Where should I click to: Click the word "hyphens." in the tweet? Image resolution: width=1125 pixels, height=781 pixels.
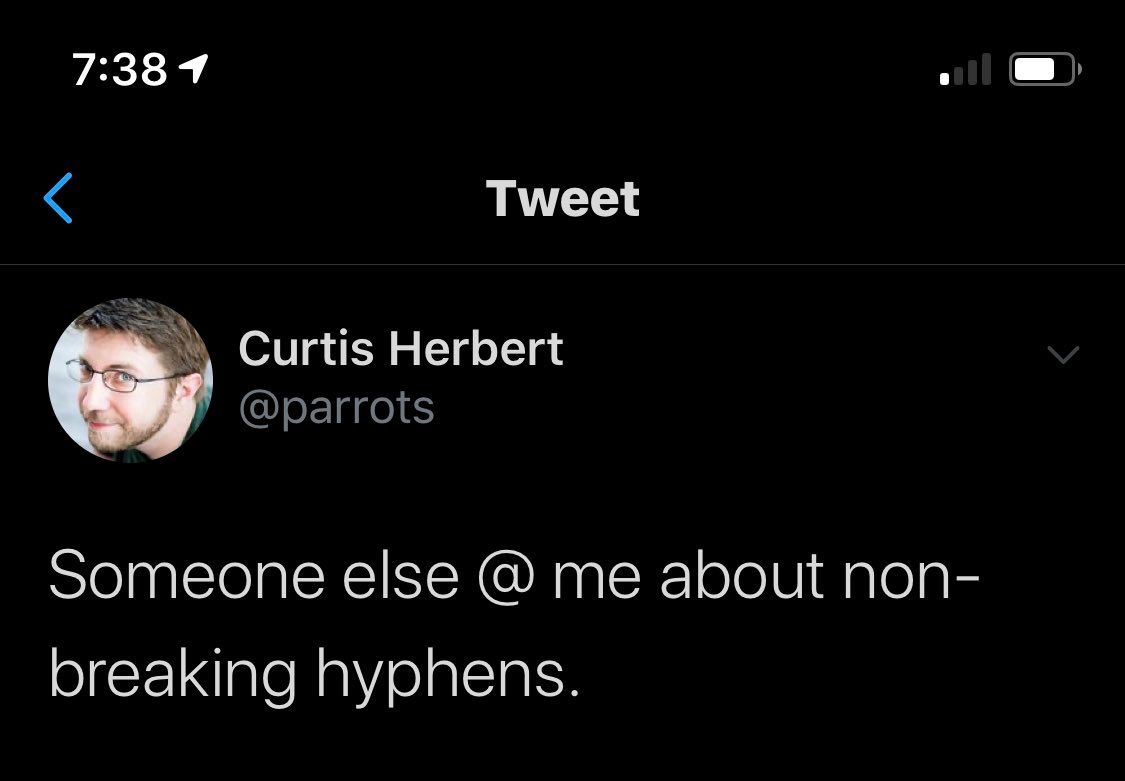(x=448, y=675)
